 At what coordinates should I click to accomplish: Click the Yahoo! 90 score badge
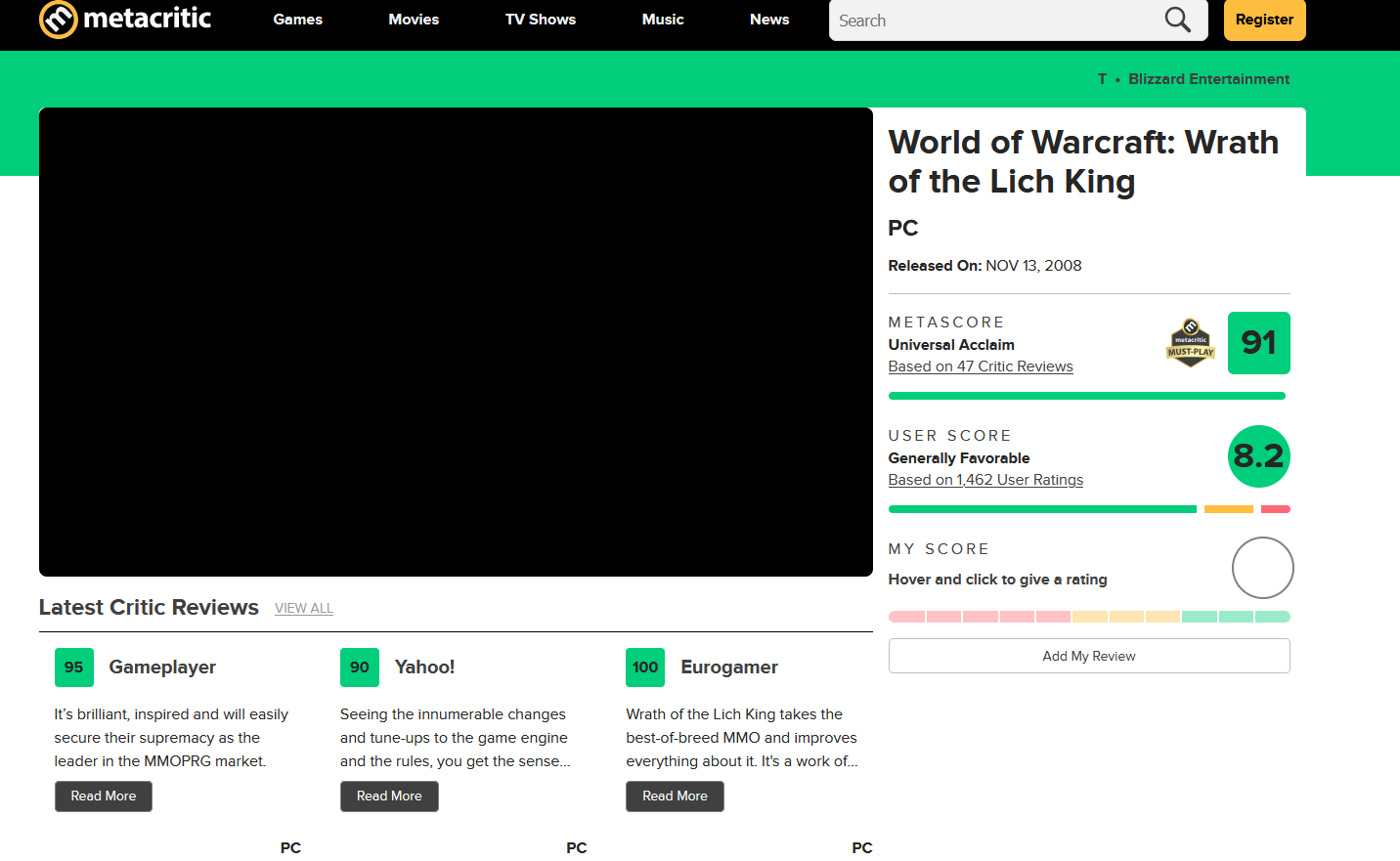tap(360, 667)
